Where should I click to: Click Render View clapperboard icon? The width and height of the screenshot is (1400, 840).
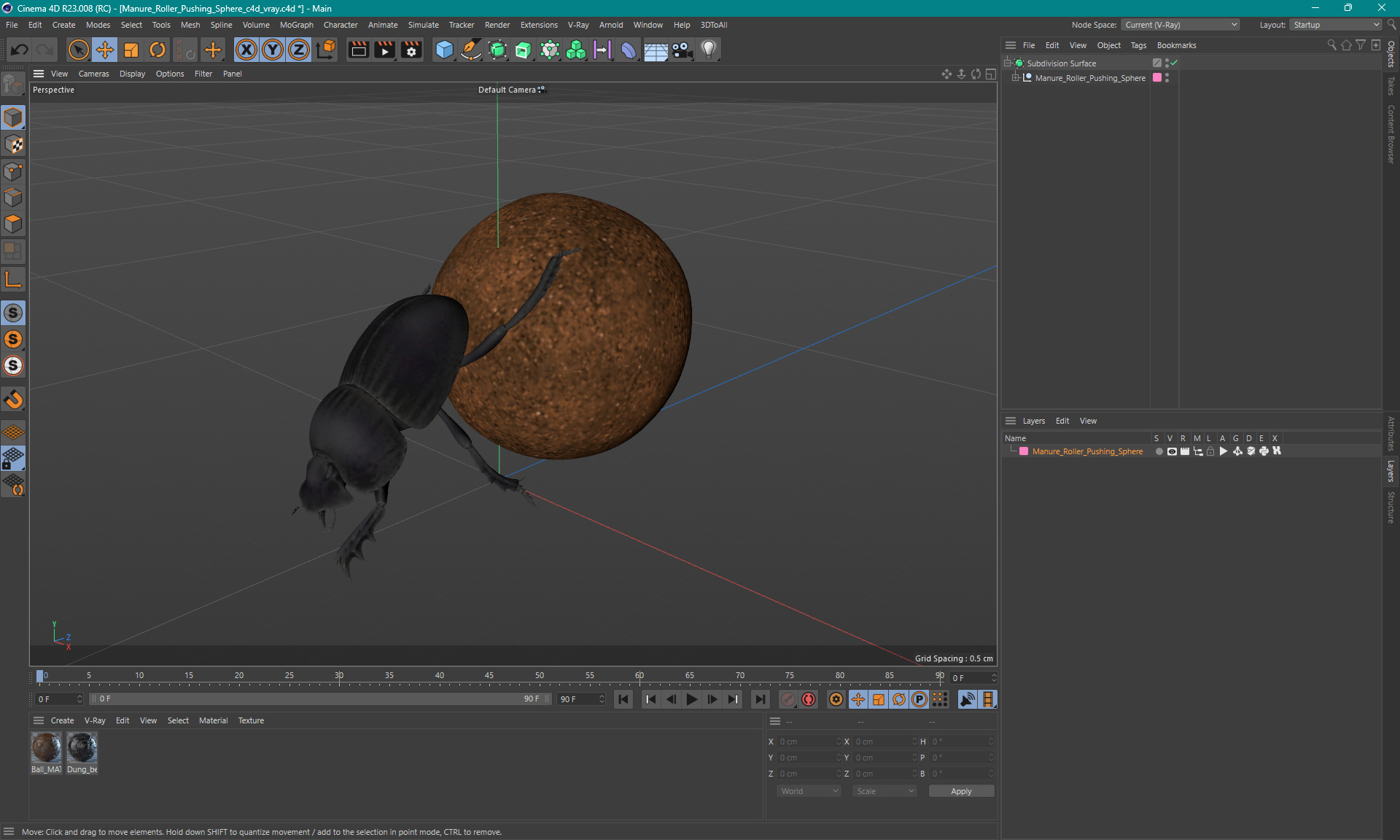click(358, 50)
